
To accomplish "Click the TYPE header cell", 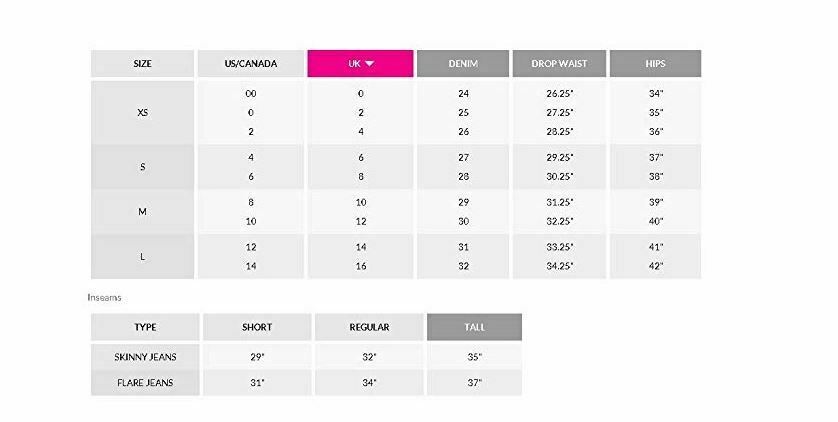I will (x=145, y=327).
